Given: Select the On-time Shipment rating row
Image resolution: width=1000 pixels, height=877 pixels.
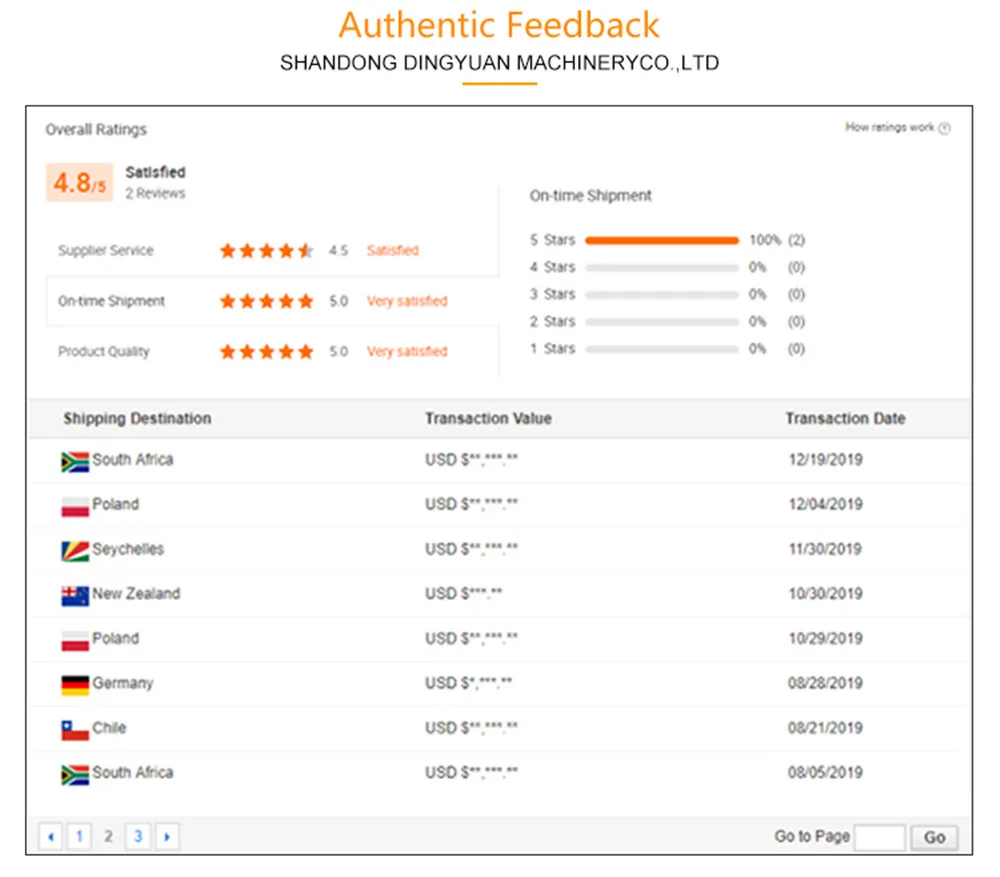Looking at the screenshot, I should 272,301.
